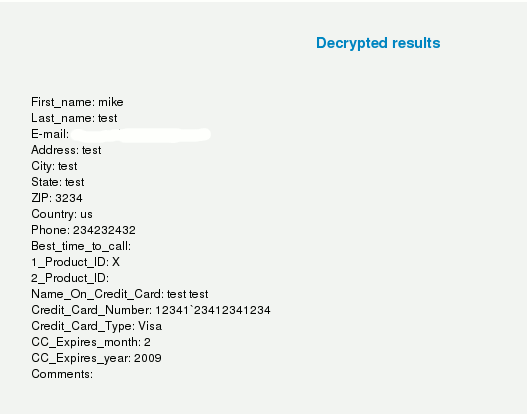The height and width of the screenshot is (414, 527).
Task: Click the Comments label
Action: [62, 374]
